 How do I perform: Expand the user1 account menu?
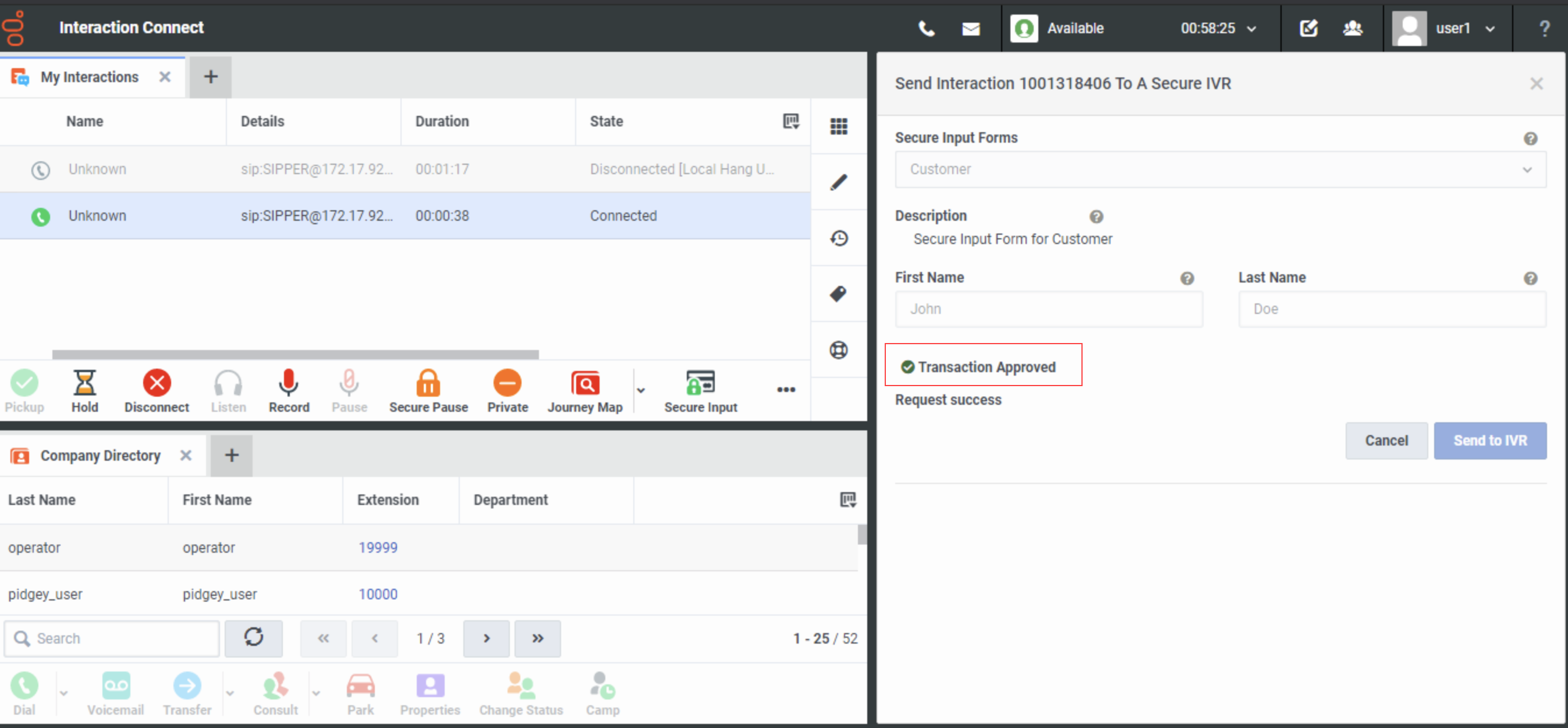pos(1452,29)
